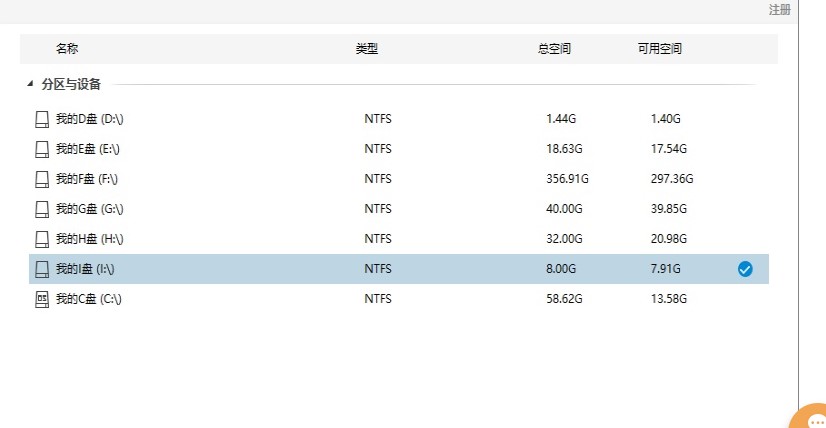Click the F drive disk icon

[42, 179]
